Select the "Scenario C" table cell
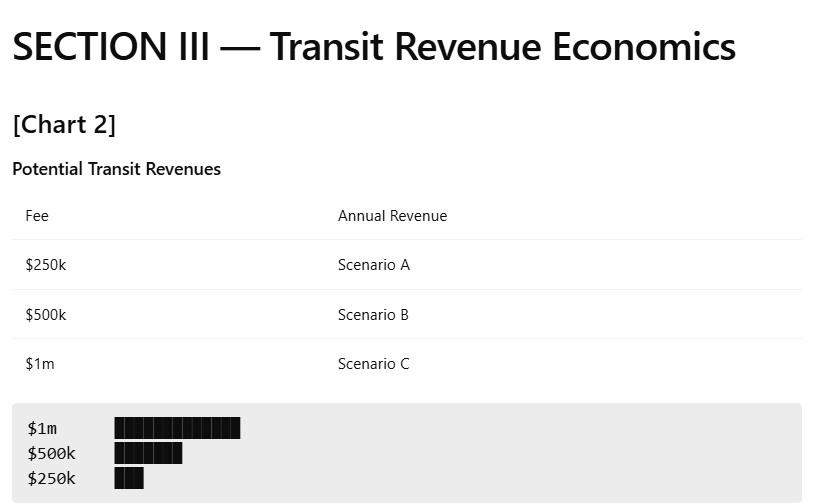This screenshot has width=813, height=504. [373, 364]
